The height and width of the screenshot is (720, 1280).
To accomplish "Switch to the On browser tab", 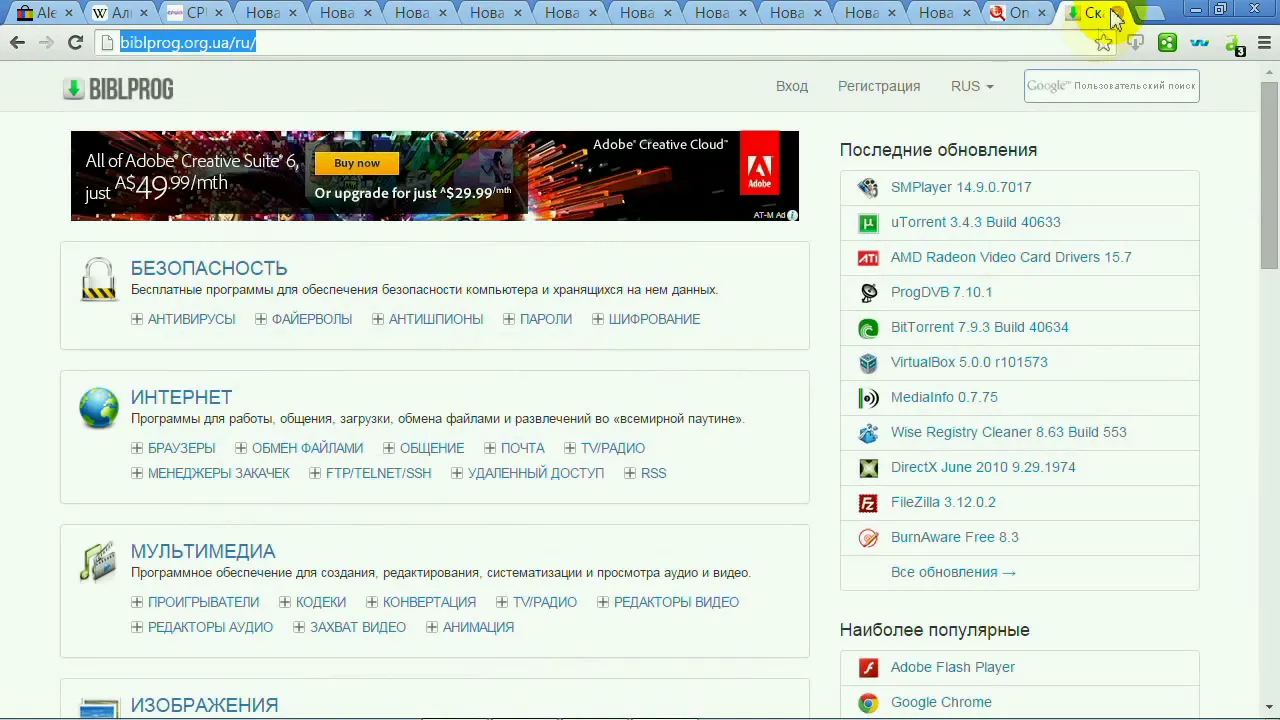I will pos(1018,13).
